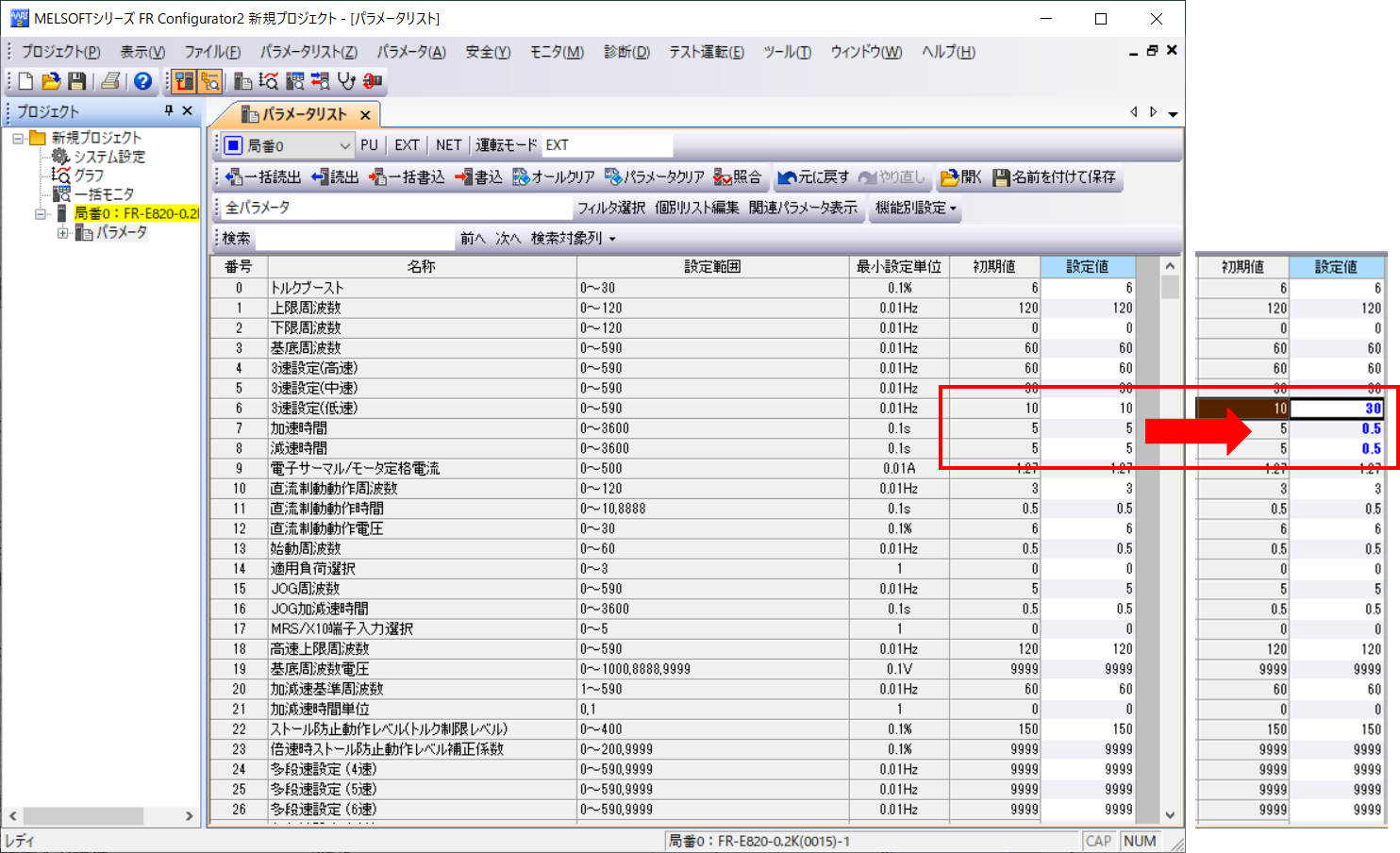Click 読出 read button
1400x853 pixels.
tap(335, 176)
